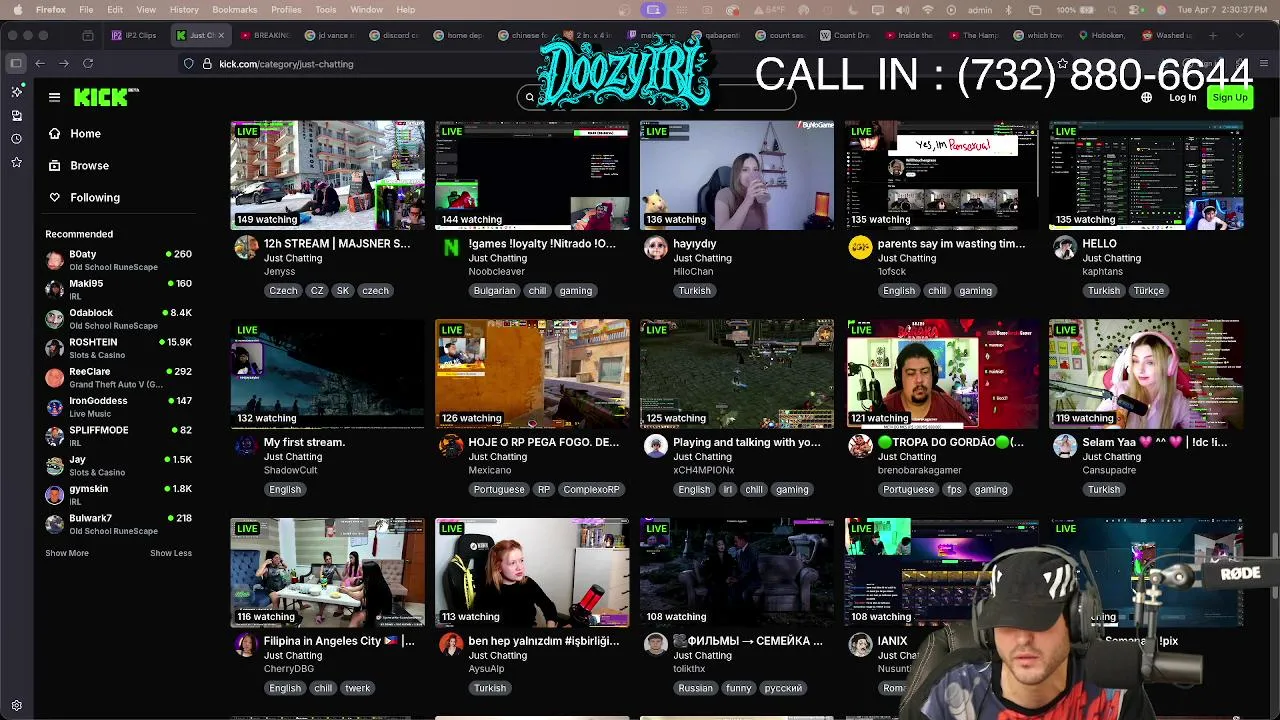Click the Kick logo
Viewport: 1280px width, 720px height.
pyautogui.click(x=106, y=97)
